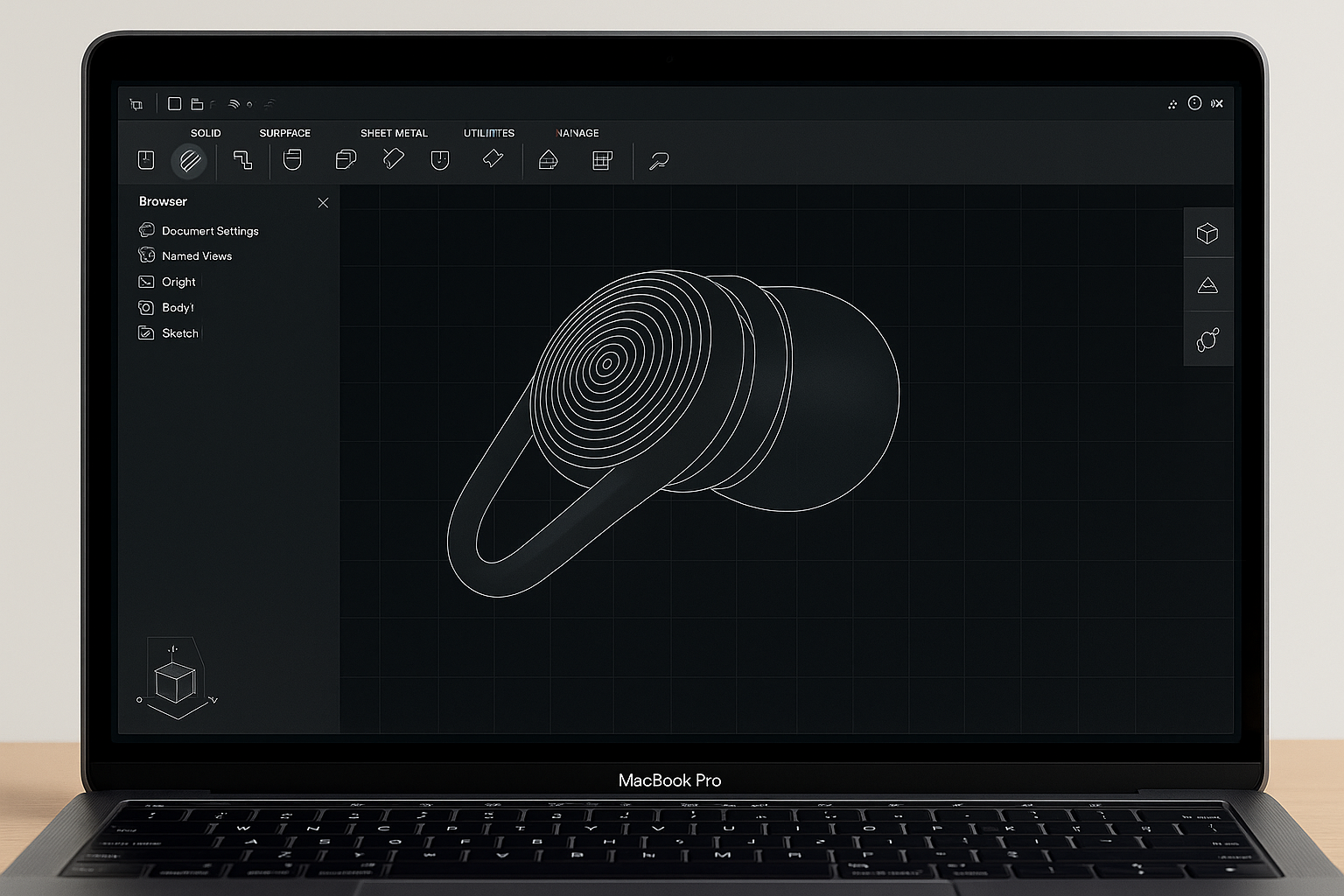Click the house-shaped icon in toolbar
Viewport: 1344px width, 896px height.
point(548,160)
